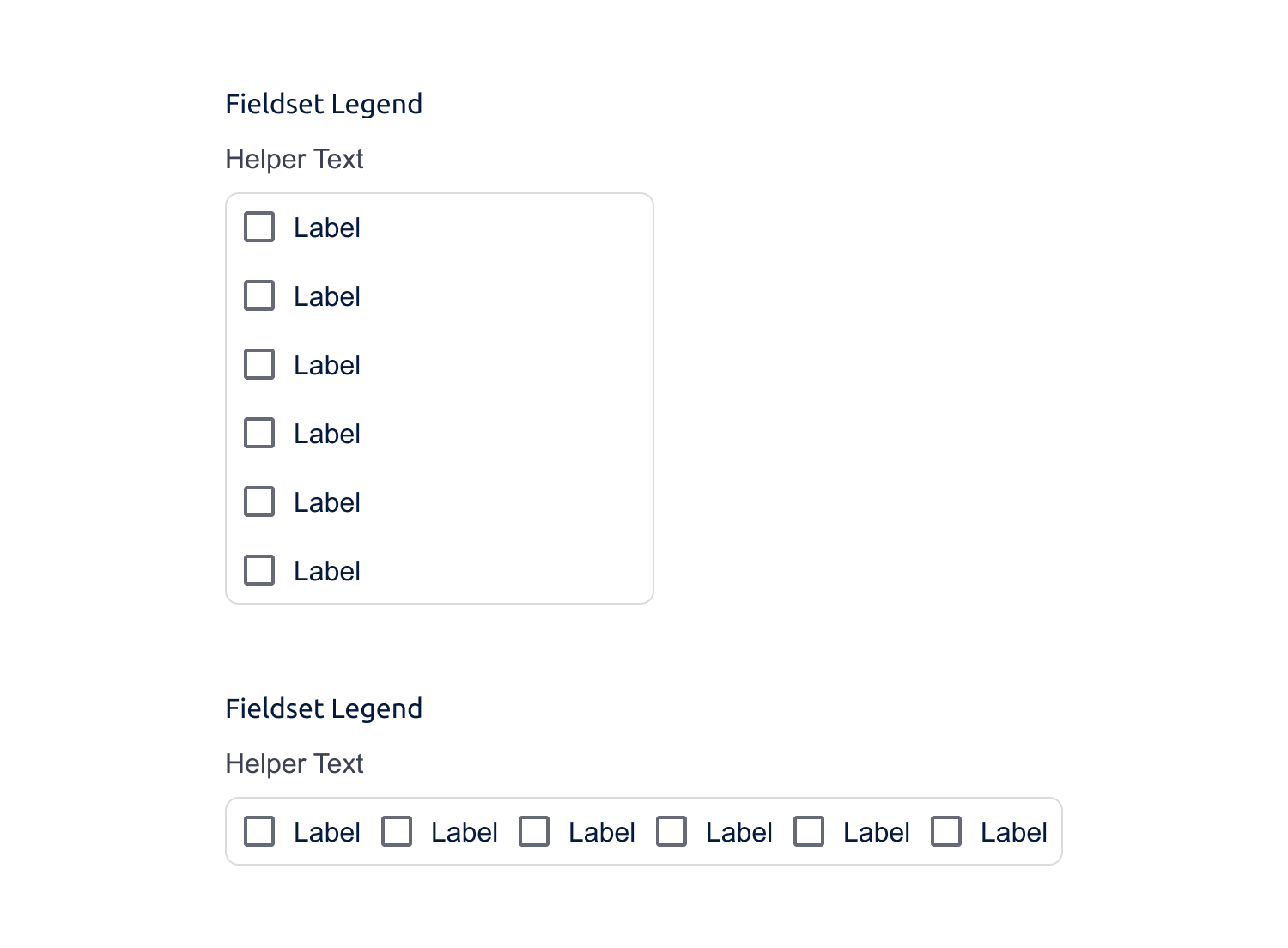Click the lower Helper Text label

294,763
